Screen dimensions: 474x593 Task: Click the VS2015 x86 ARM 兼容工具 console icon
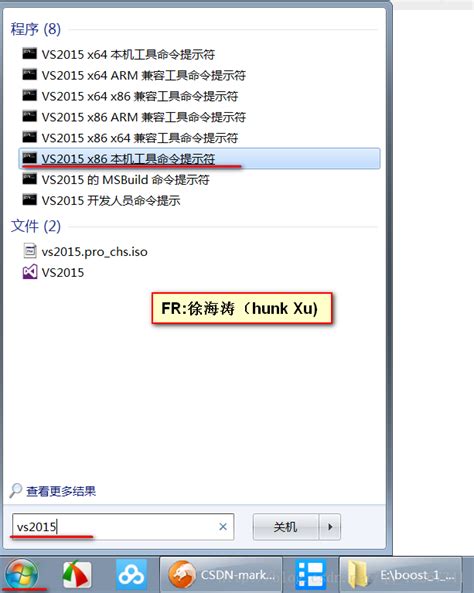click(x=30, y=116)
